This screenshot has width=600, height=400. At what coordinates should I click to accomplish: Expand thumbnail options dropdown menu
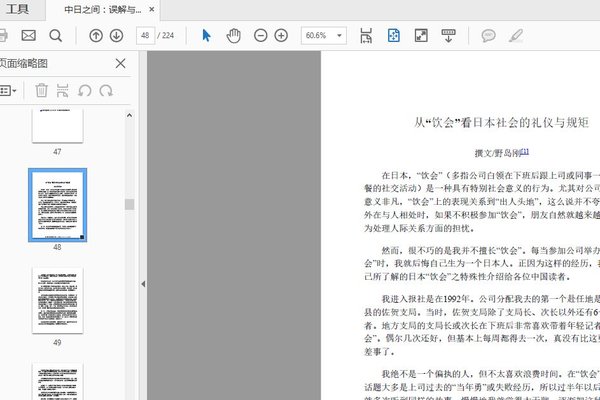click(x=8, y=90)
